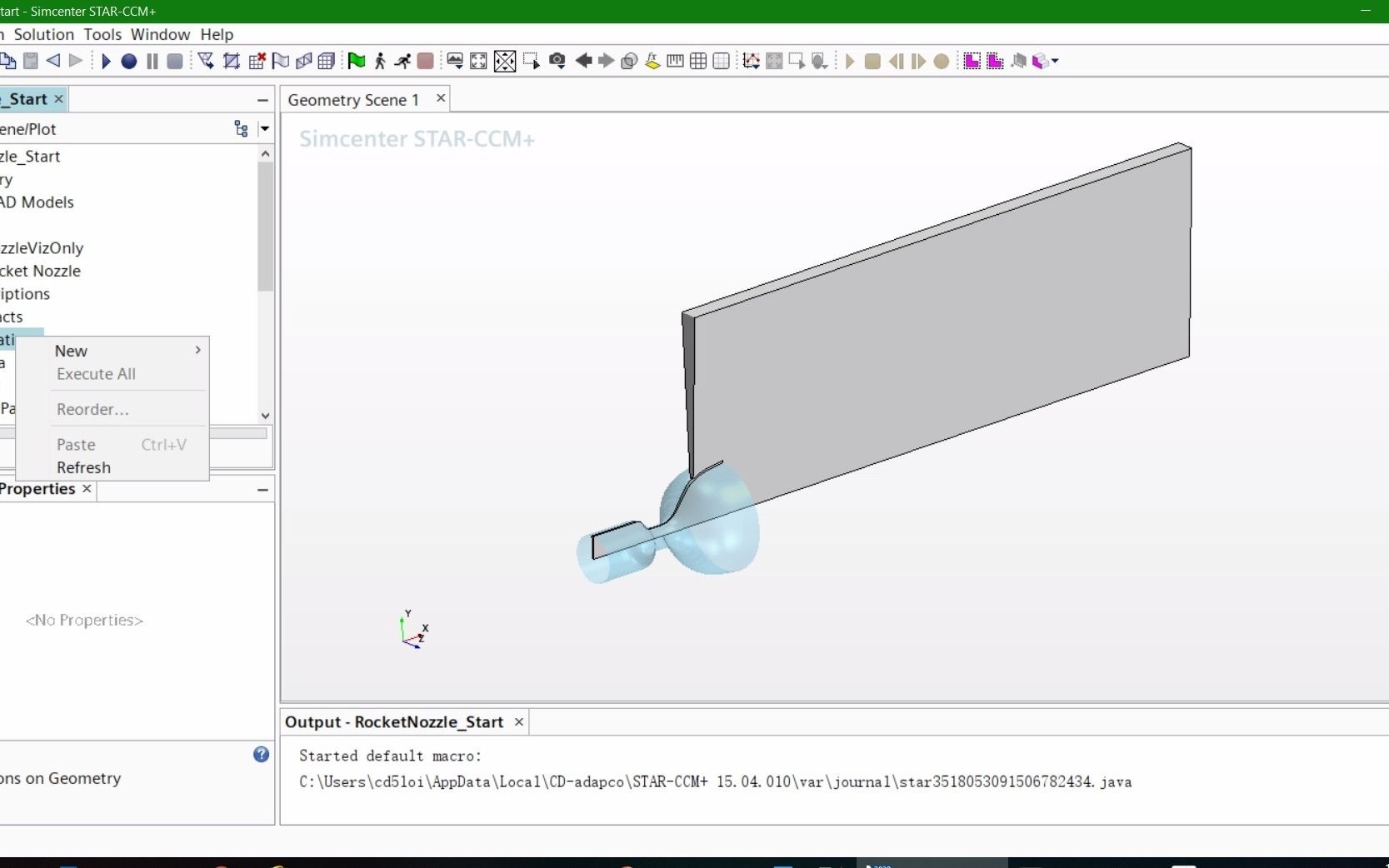Minimize the simulation tree panel

262,100
